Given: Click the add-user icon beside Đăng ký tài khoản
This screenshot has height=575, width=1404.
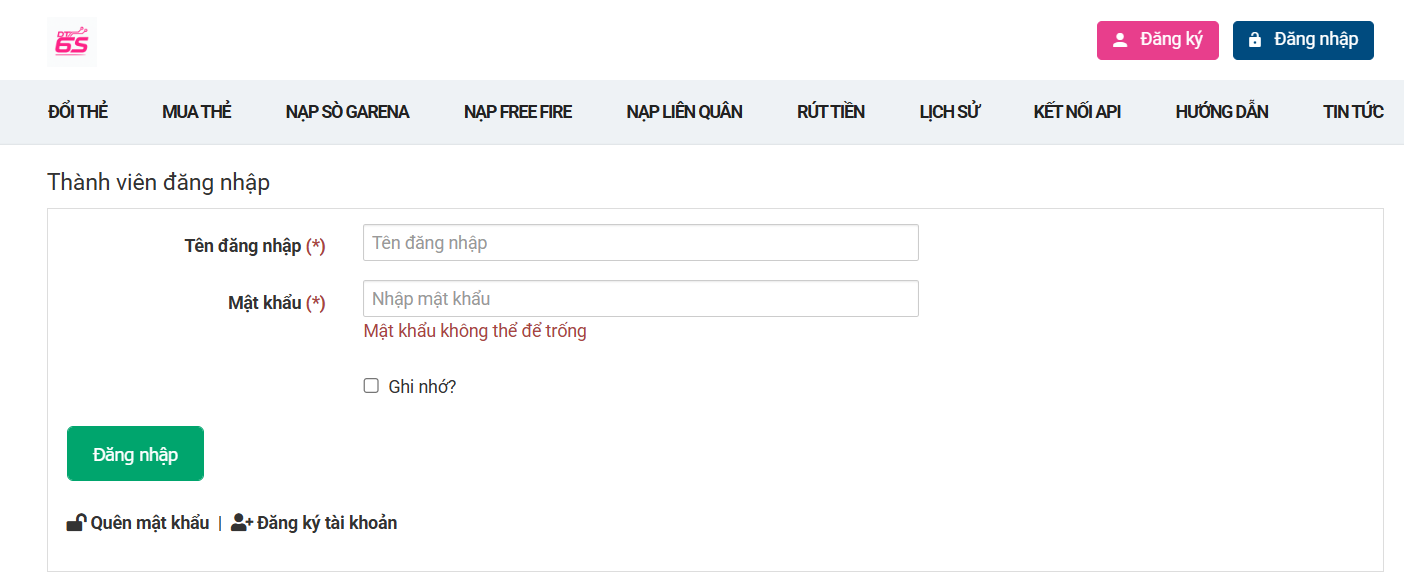Looking at the screenshot, I should point(241,523).
